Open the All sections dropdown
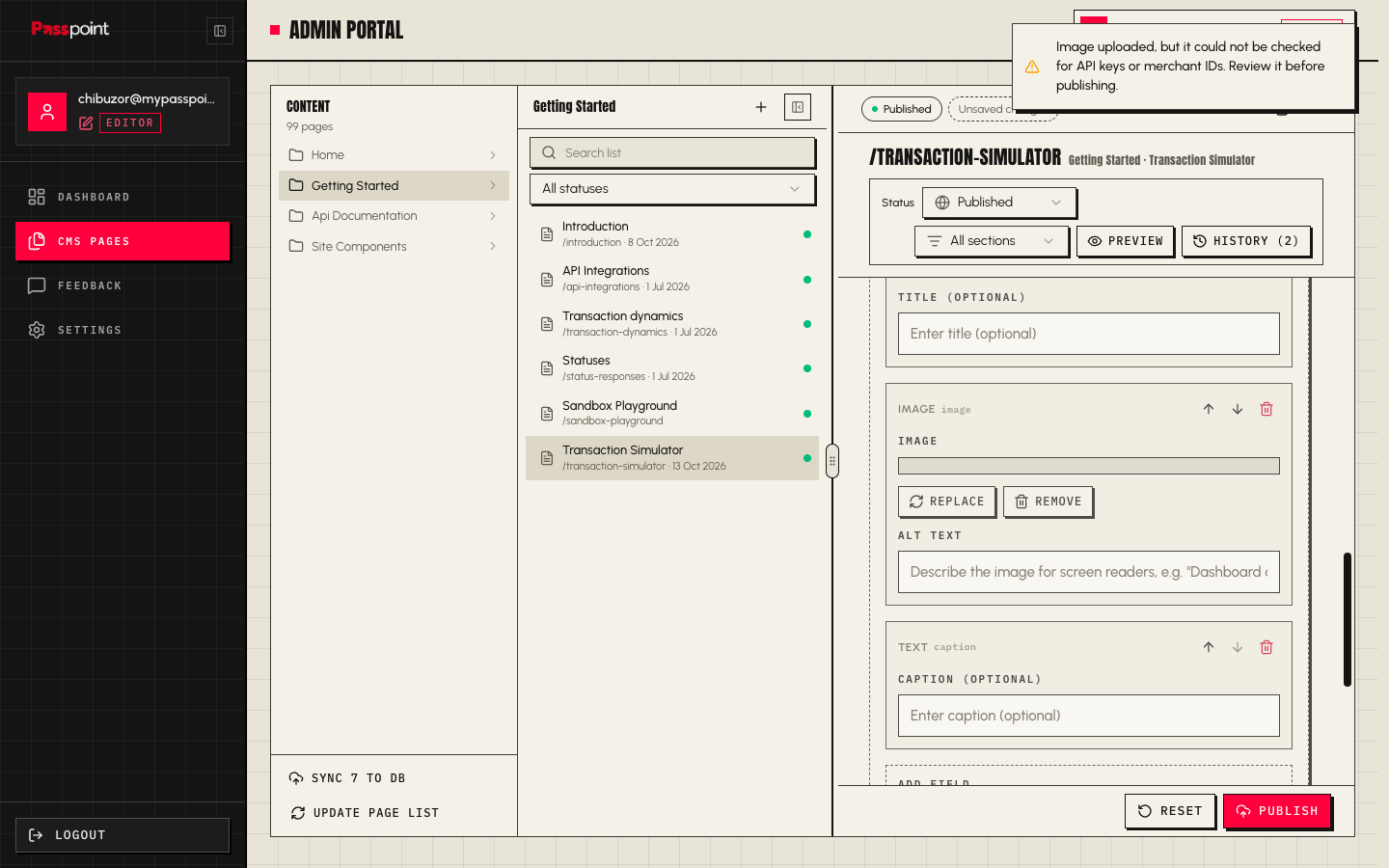The width and height of the screenshot is (1389, 868). [992, 241]
